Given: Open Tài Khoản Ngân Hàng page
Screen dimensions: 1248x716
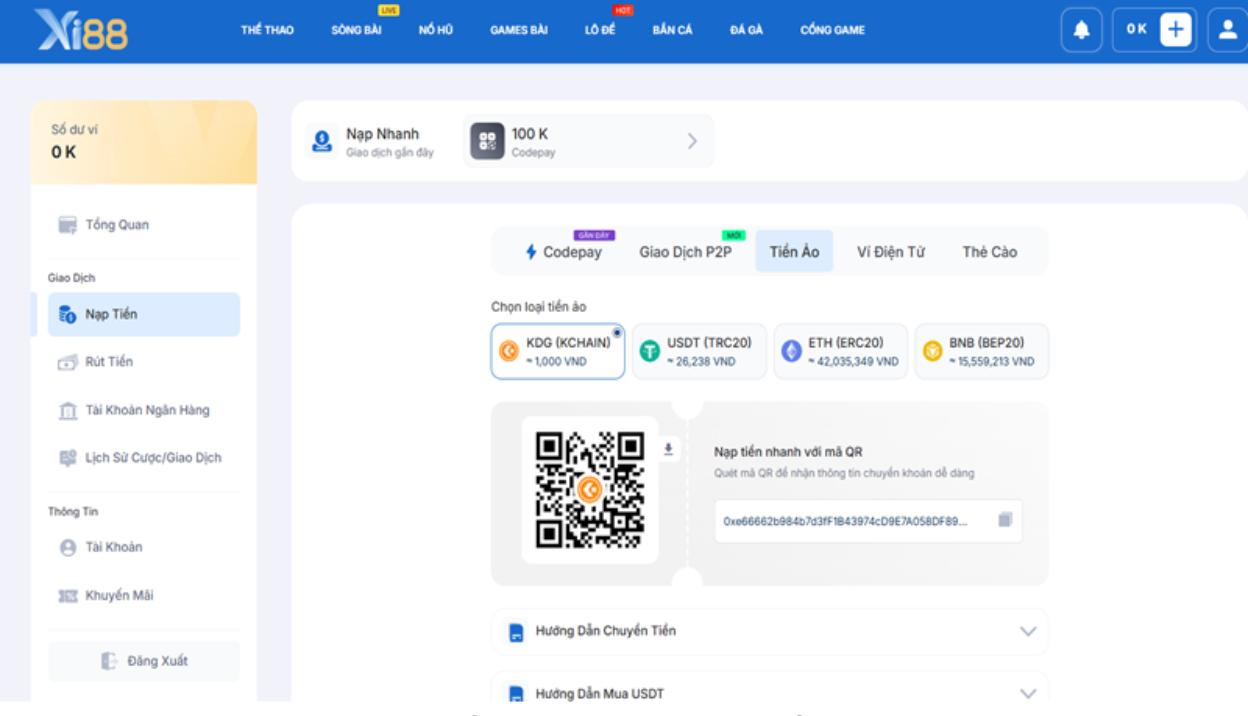Looking at the screenshot, I should [x=144, y=410].
